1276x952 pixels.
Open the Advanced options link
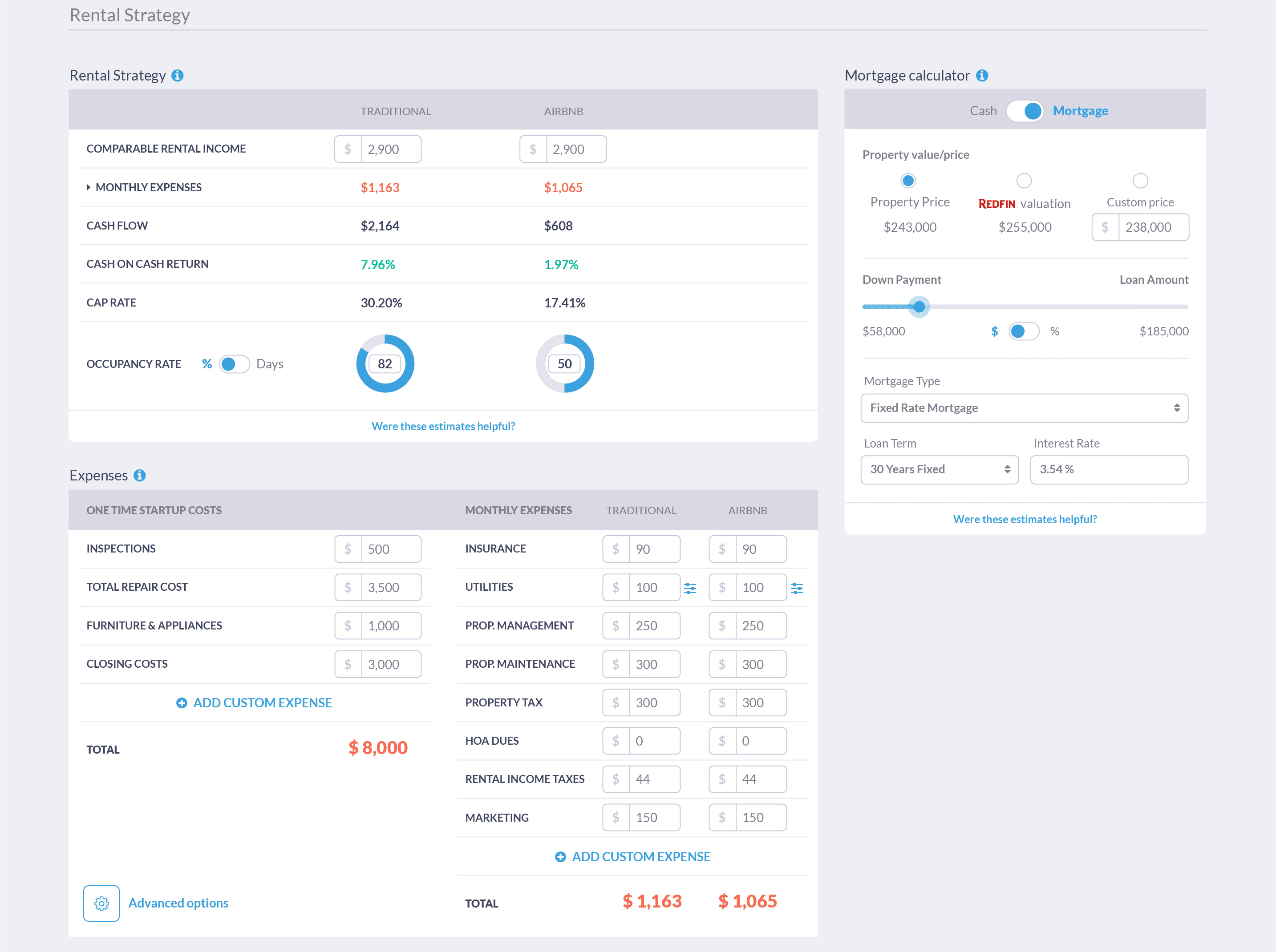point(178,903)
